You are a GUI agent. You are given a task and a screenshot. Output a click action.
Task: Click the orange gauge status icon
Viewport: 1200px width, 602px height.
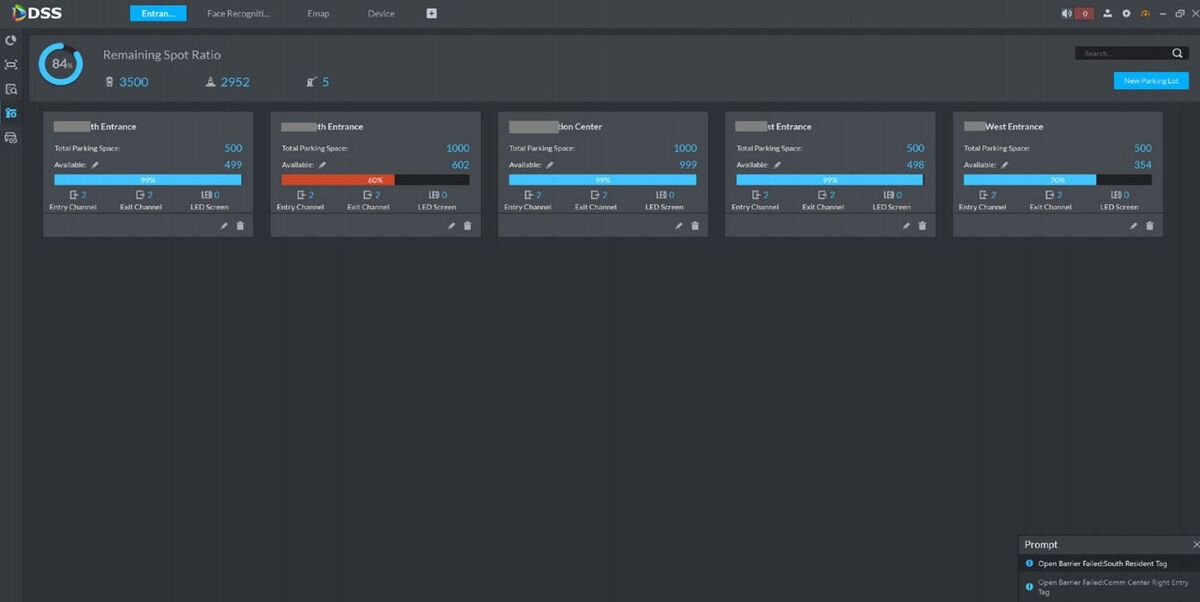pyautogui.click(x=1145, y=14)
